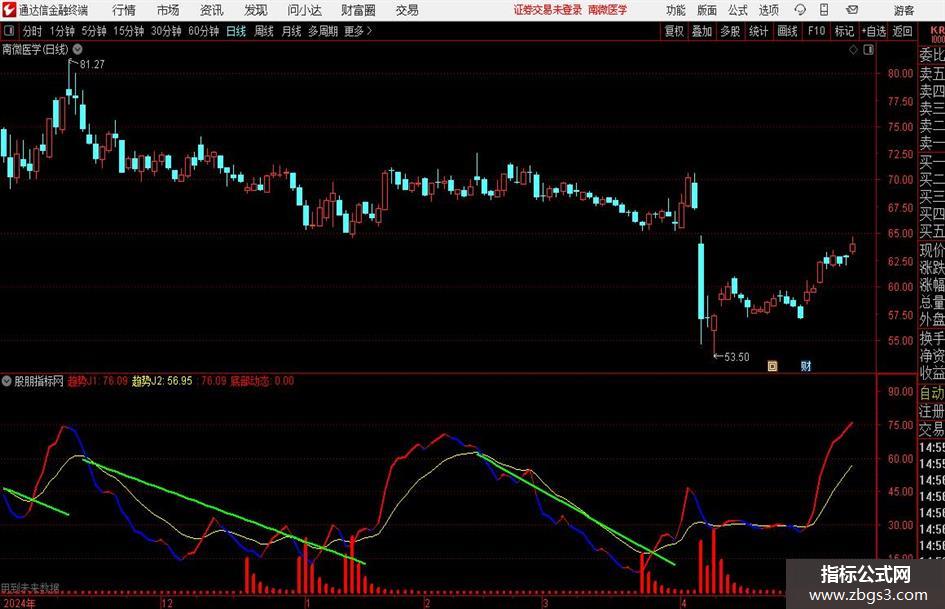Viewport: 945px width, 609px height.
Task: Click the 南微医学 stock name in title bar
Action: (608, 10)
